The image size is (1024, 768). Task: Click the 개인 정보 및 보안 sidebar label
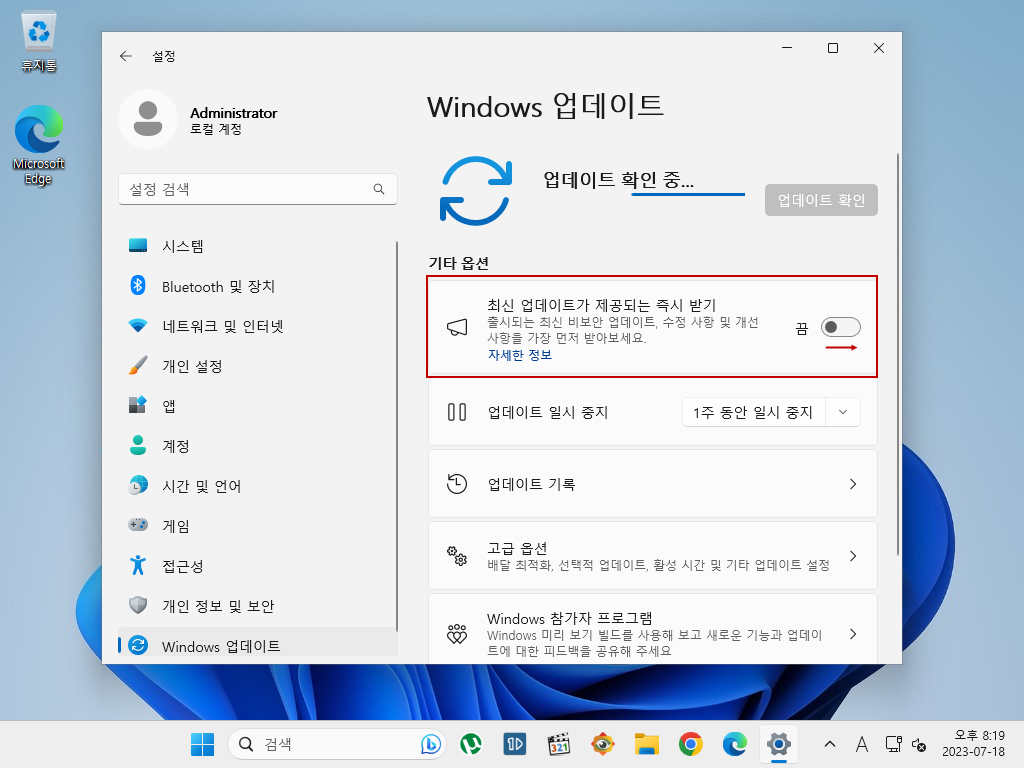tap(218, 606)
